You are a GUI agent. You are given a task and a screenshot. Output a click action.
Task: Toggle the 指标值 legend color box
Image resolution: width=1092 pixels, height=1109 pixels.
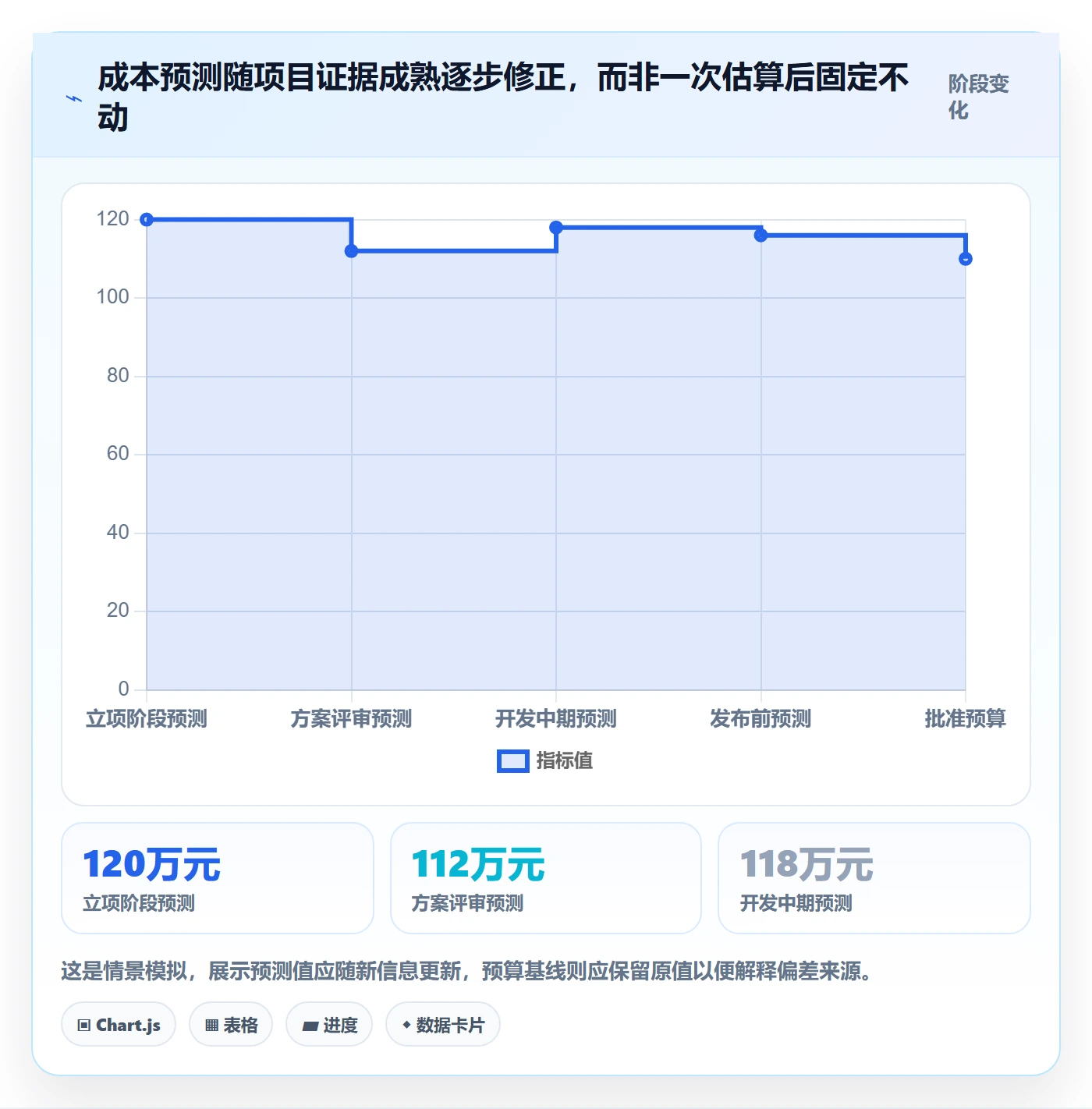(513, 761)
